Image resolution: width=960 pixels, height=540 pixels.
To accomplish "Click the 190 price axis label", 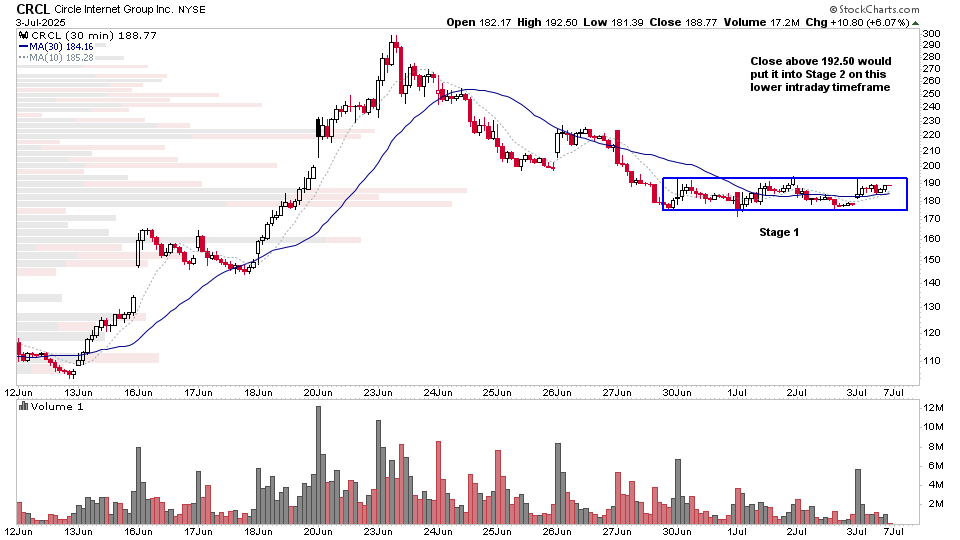I will [931, 182].
